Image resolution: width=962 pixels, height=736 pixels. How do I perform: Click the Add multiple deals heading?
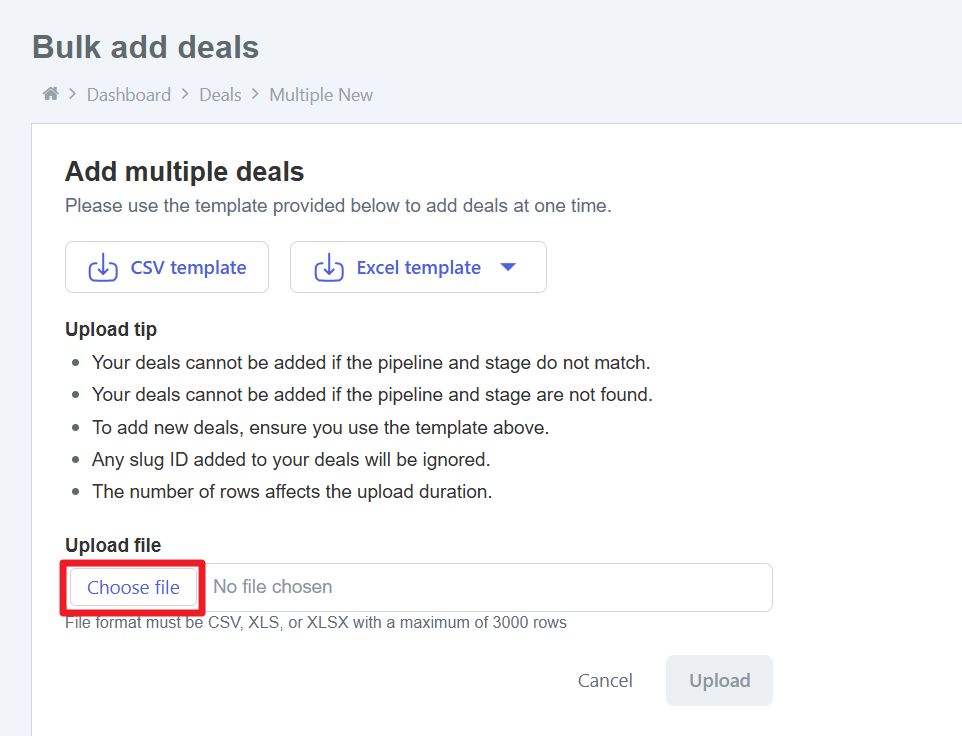pos(184,172)
